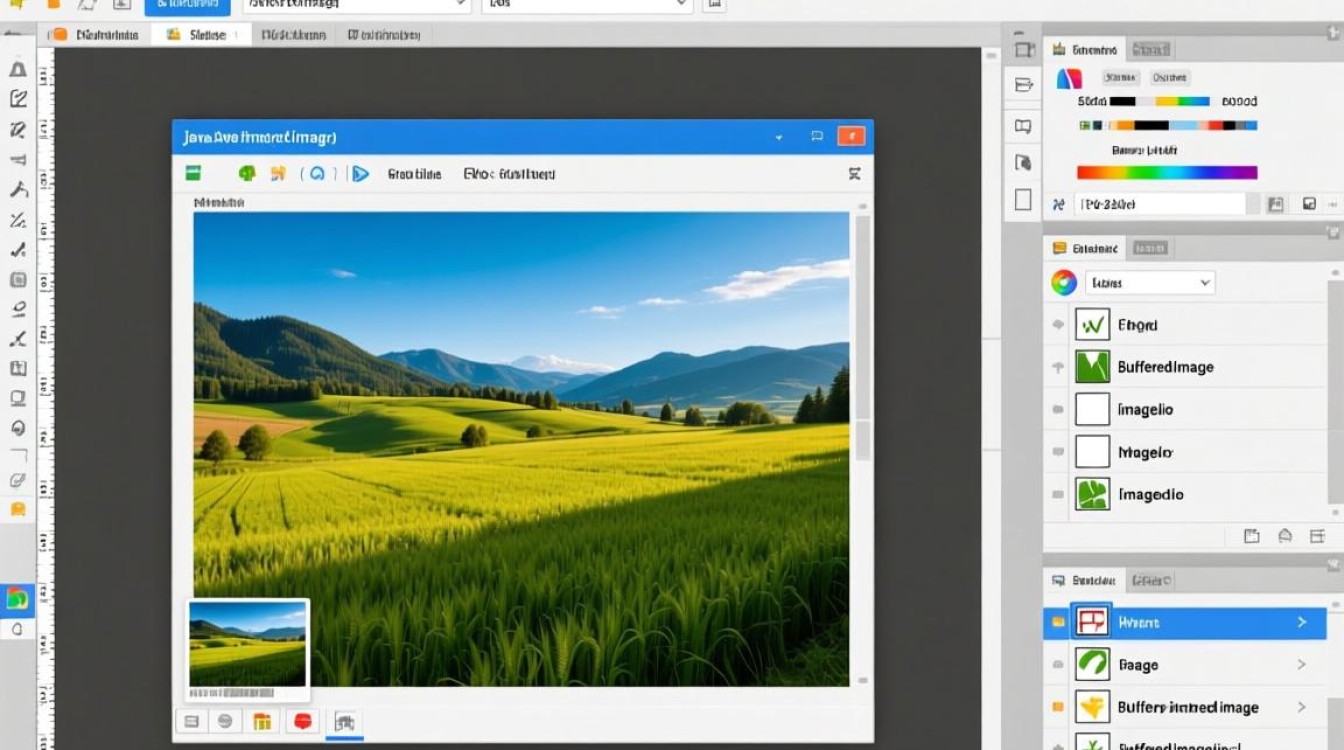Expand the Baage item chevron
Viewport: 1344px width, 750px height.
[1301, 665]
